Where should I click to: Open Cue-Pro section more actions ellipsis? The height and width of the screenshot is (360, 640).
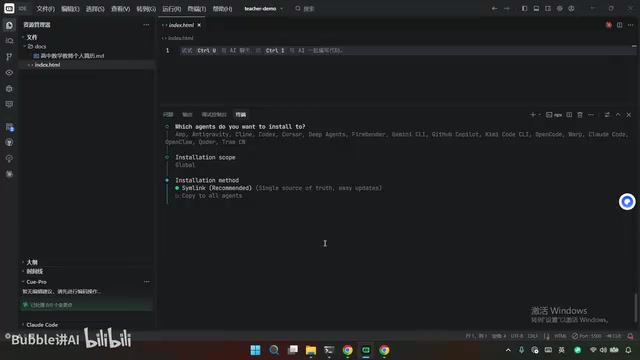147,282
